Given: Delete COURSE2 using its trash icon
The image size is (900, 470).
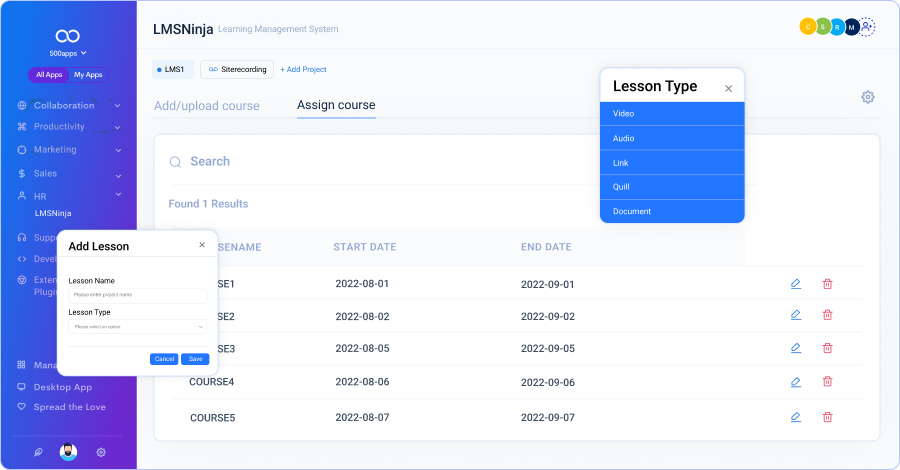Looking at the screenshot, I should point(827,316).
